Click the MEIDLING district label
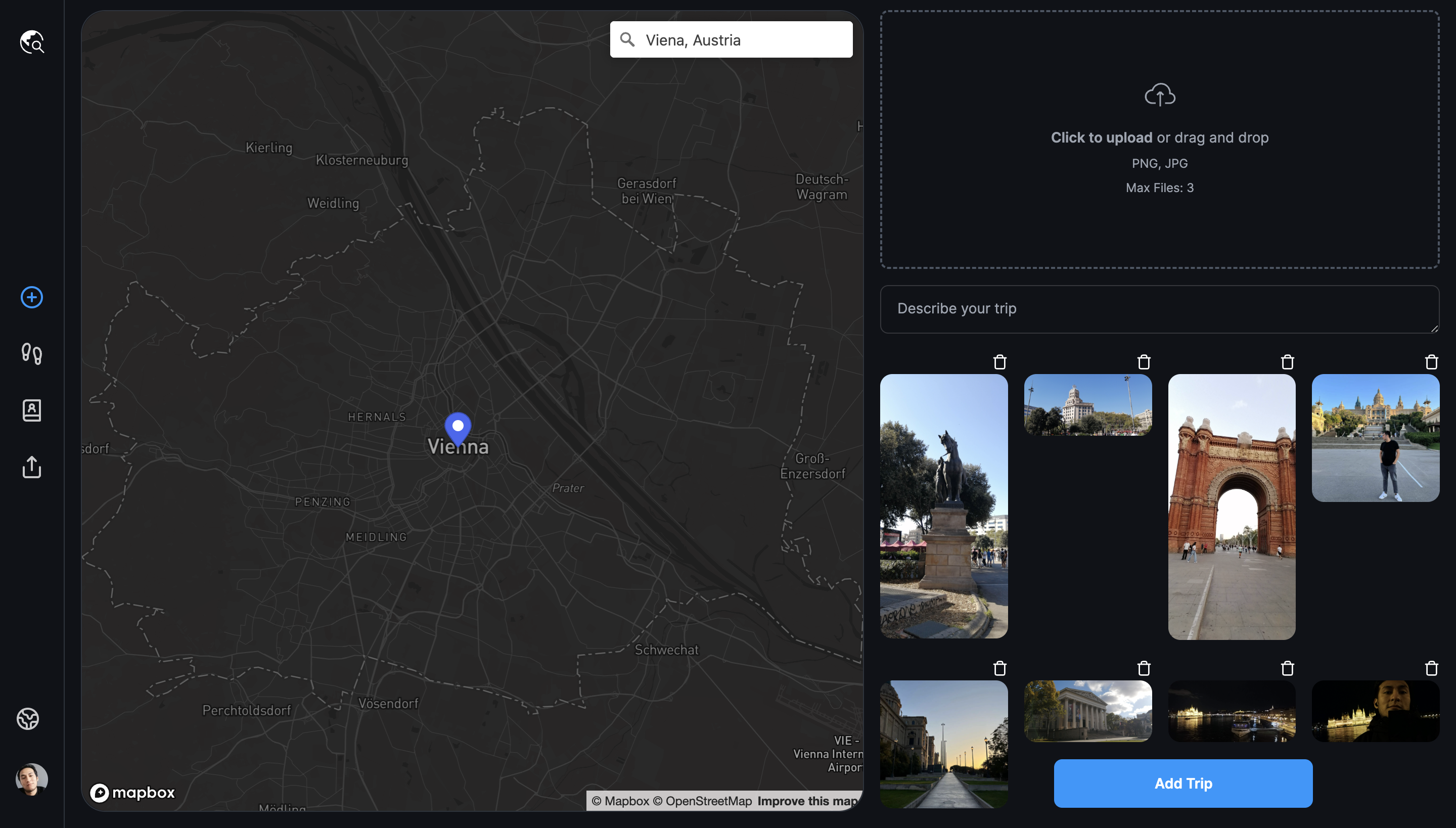Viewport: 1456px width, 828px height. 376,537
